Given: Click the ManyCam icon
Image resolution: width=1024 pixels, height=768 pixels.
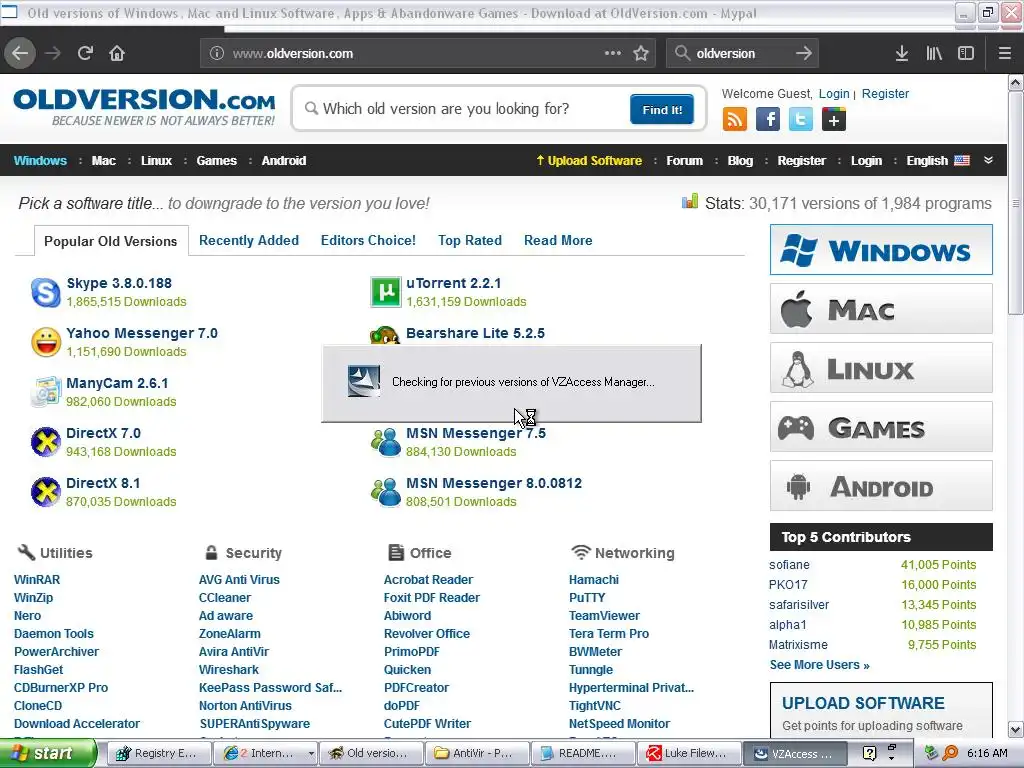Looking at the screenshot, I should pos(46,392).
